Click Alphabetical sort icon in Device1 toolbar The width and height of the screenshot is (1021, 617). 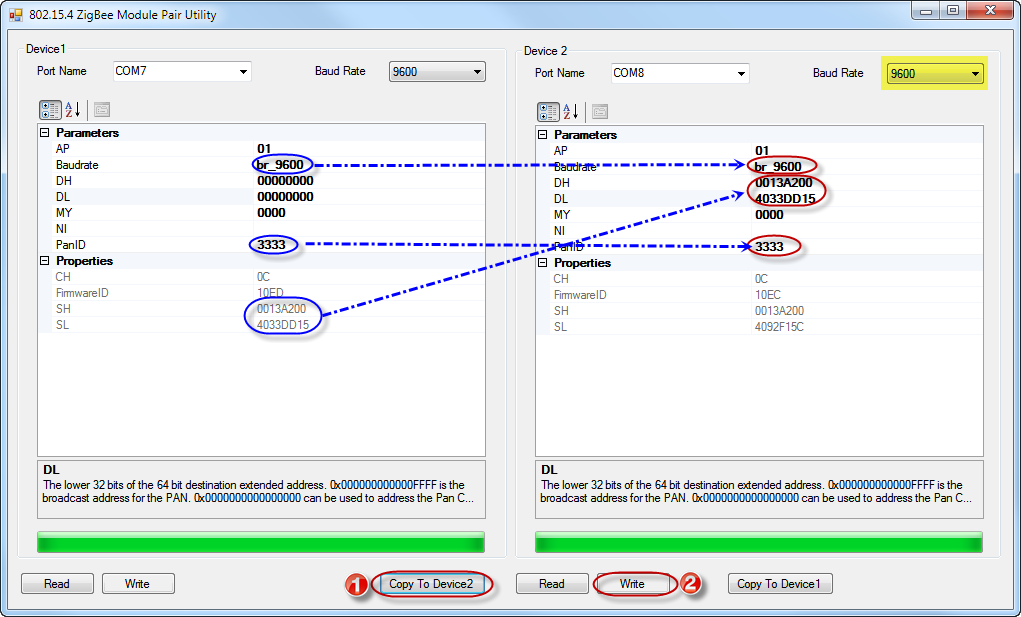click(x=72, y=110)
